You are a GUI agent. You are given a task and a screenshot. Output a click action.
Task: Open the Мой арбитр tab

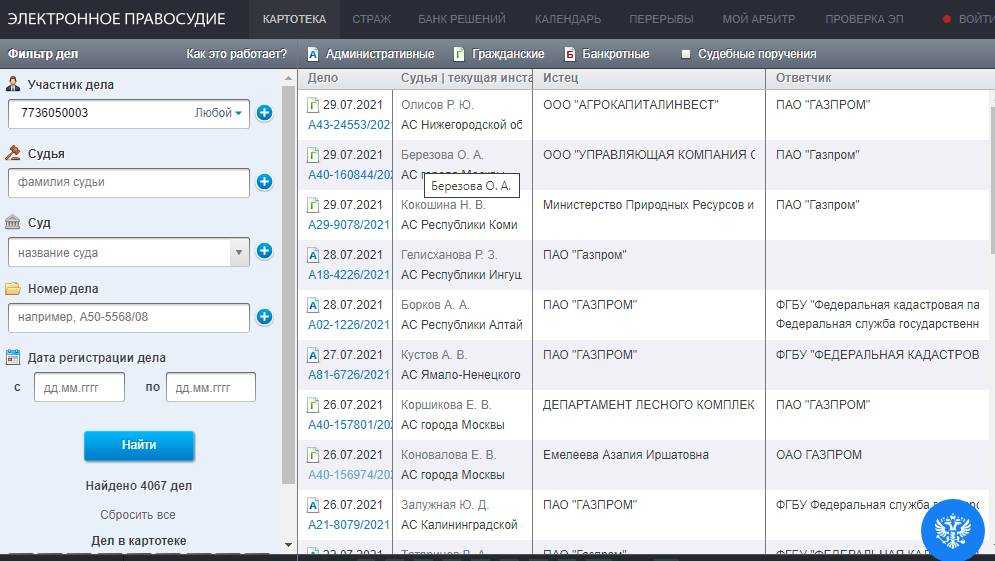[759, 19]
